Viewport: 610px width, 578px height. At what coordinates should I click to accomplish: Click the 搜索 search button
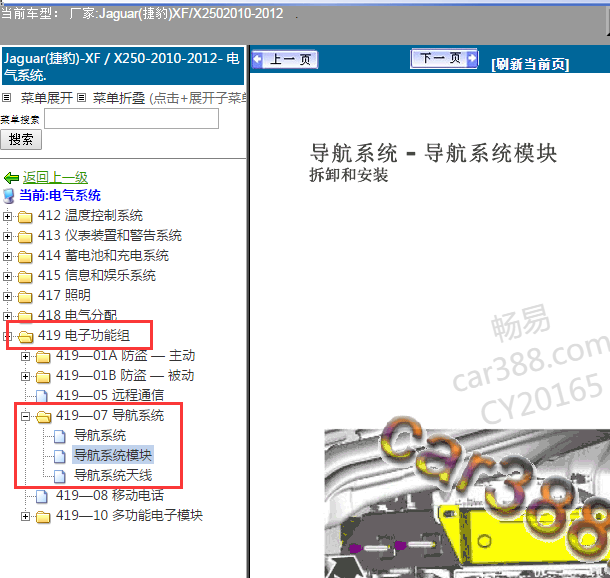[x=21, y=140]
